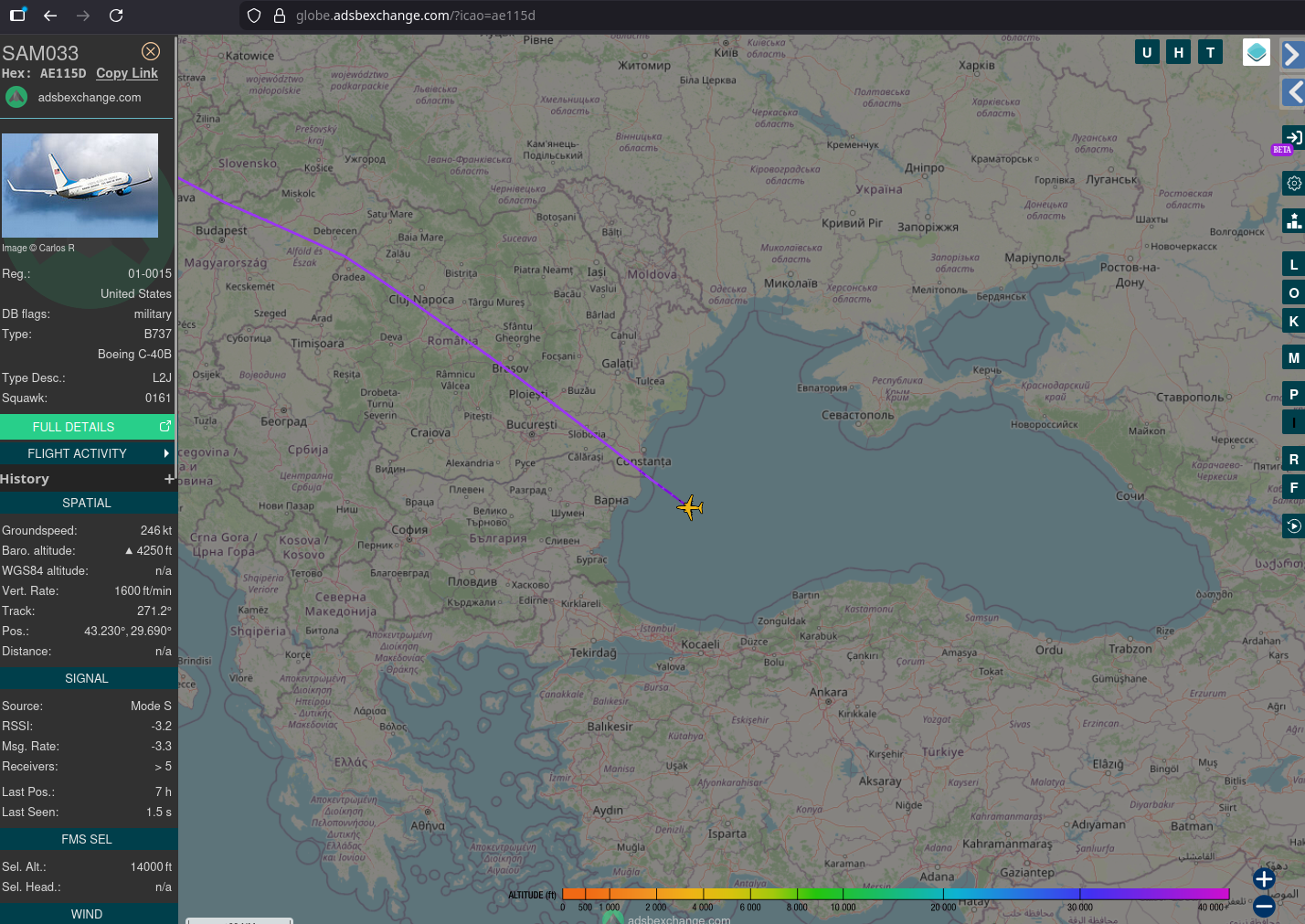Click the Track value 271.2°
This screenshot has width=1305, height=924.
coord(154,611)
